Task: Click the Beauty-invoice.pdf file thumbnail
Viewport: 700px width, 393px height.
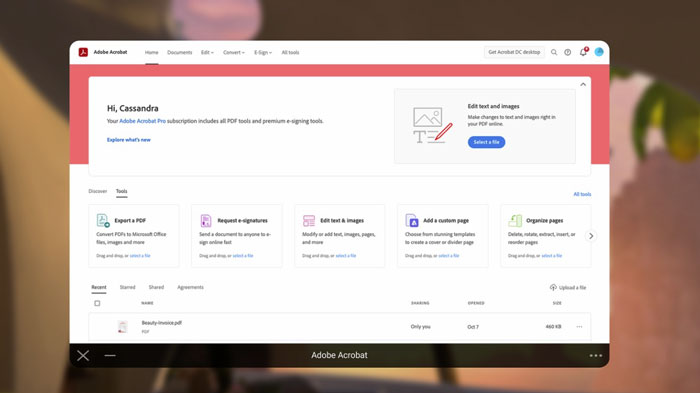Action: (122, 326)
